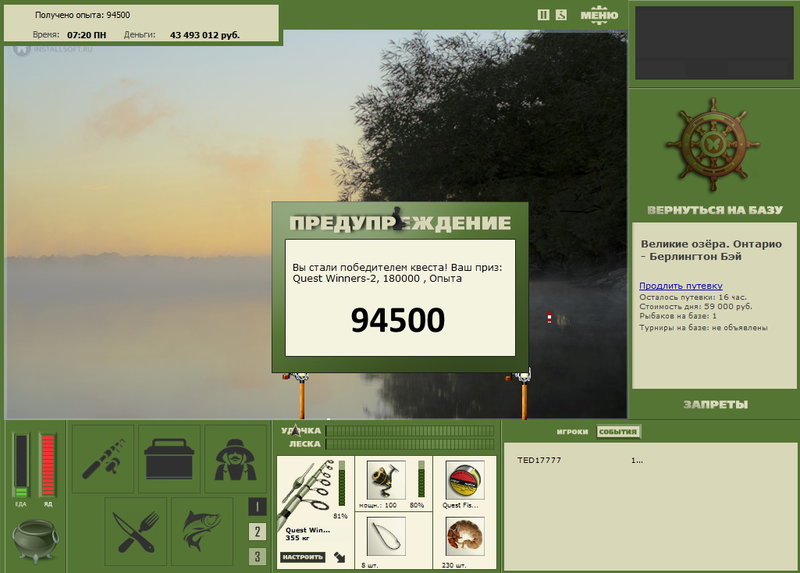
Task: Click the rod durability bar showing 81%
Action: click(341, 484)
